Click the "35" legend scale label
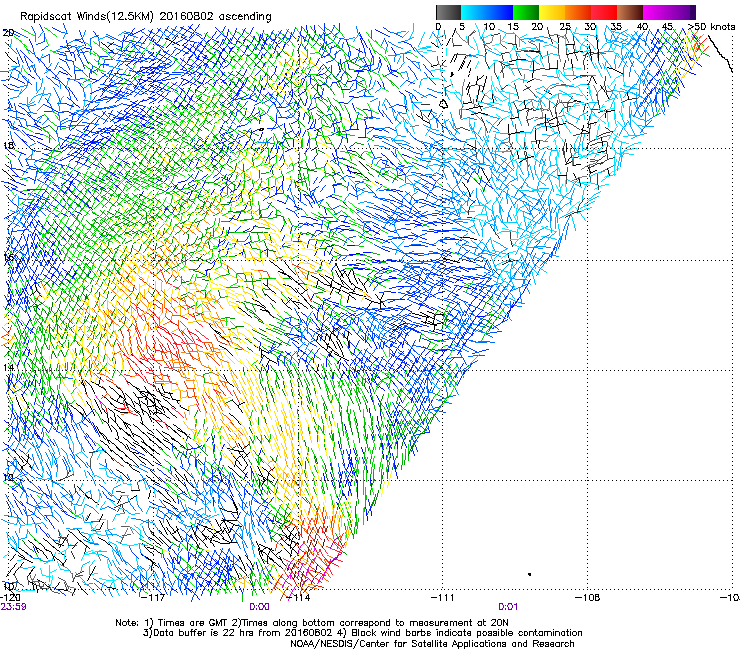This screenshot has width=740, height=650. click(x=616, y=27)
